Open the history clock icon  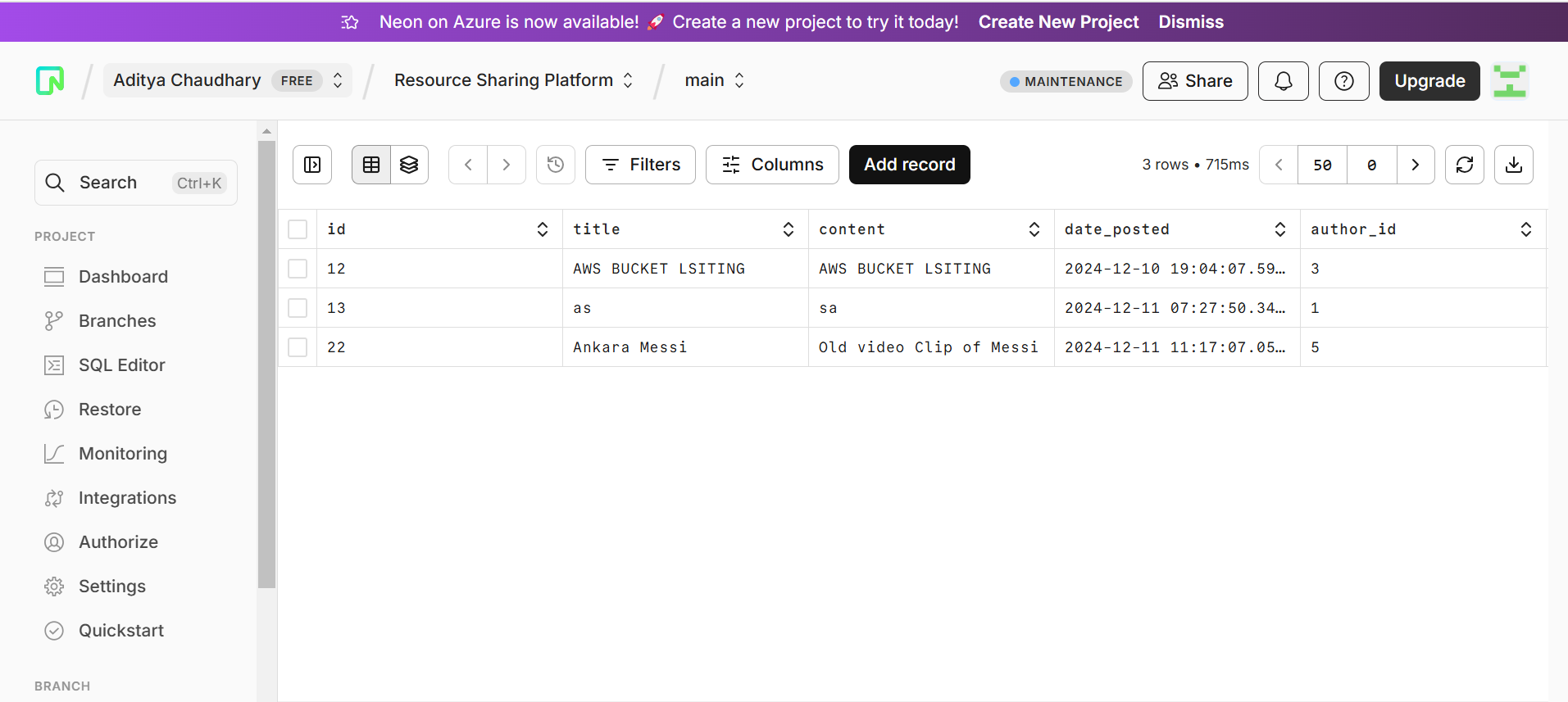tap(556, 165)
